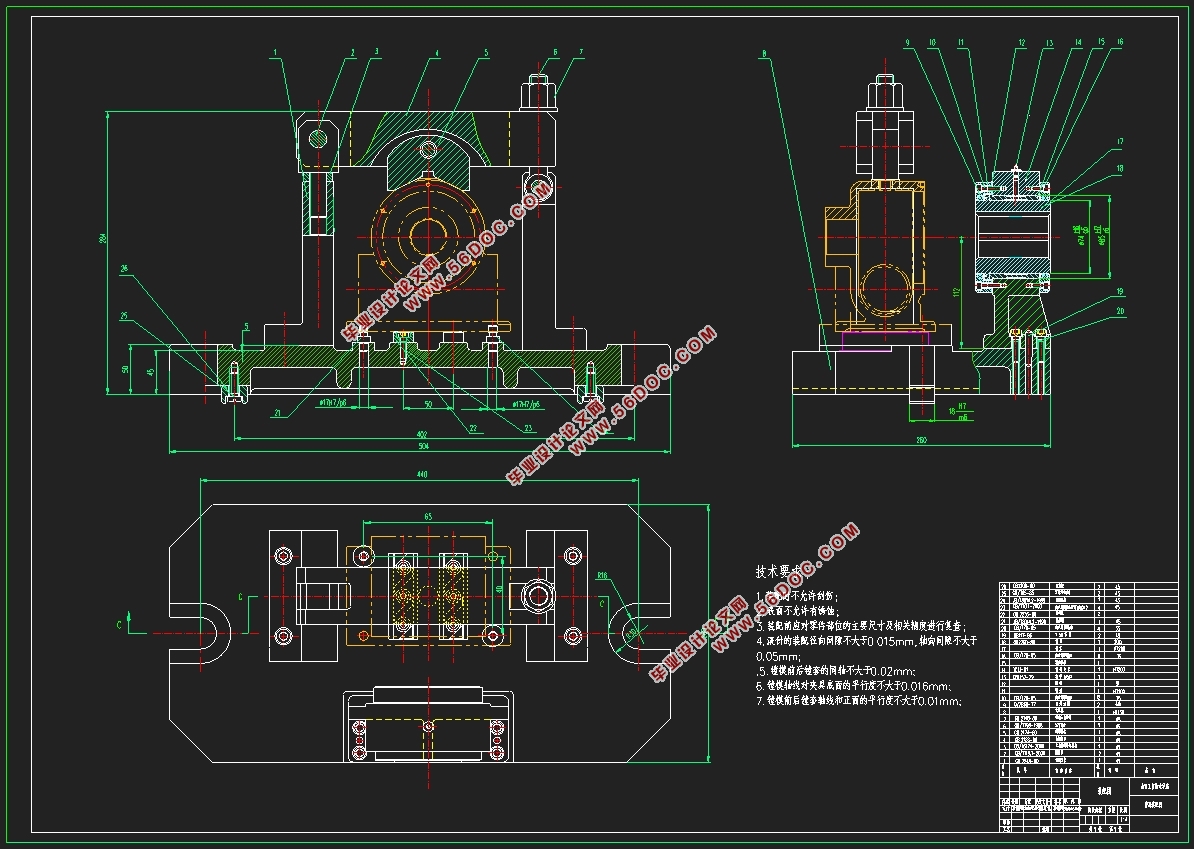Click part callout number 19
The height and width of the screenshot is (849, 1194).
tap(1120, 292)
